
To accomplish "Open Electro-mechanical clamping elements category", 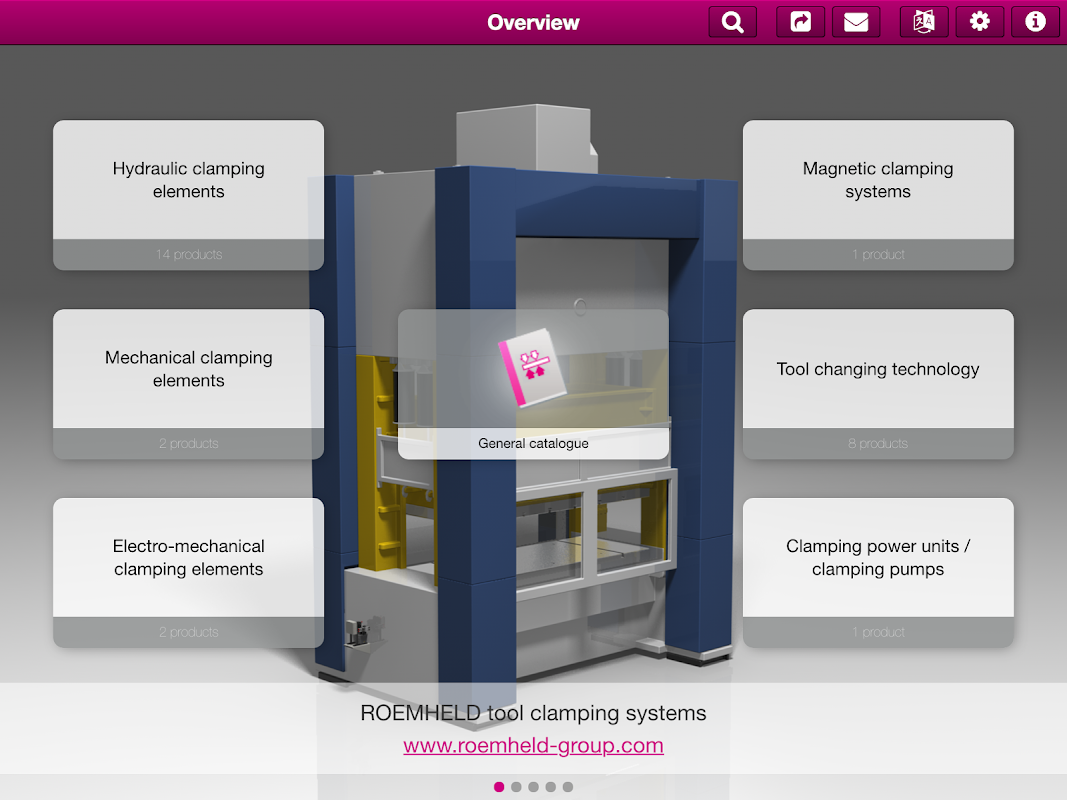I will point(188,573).
